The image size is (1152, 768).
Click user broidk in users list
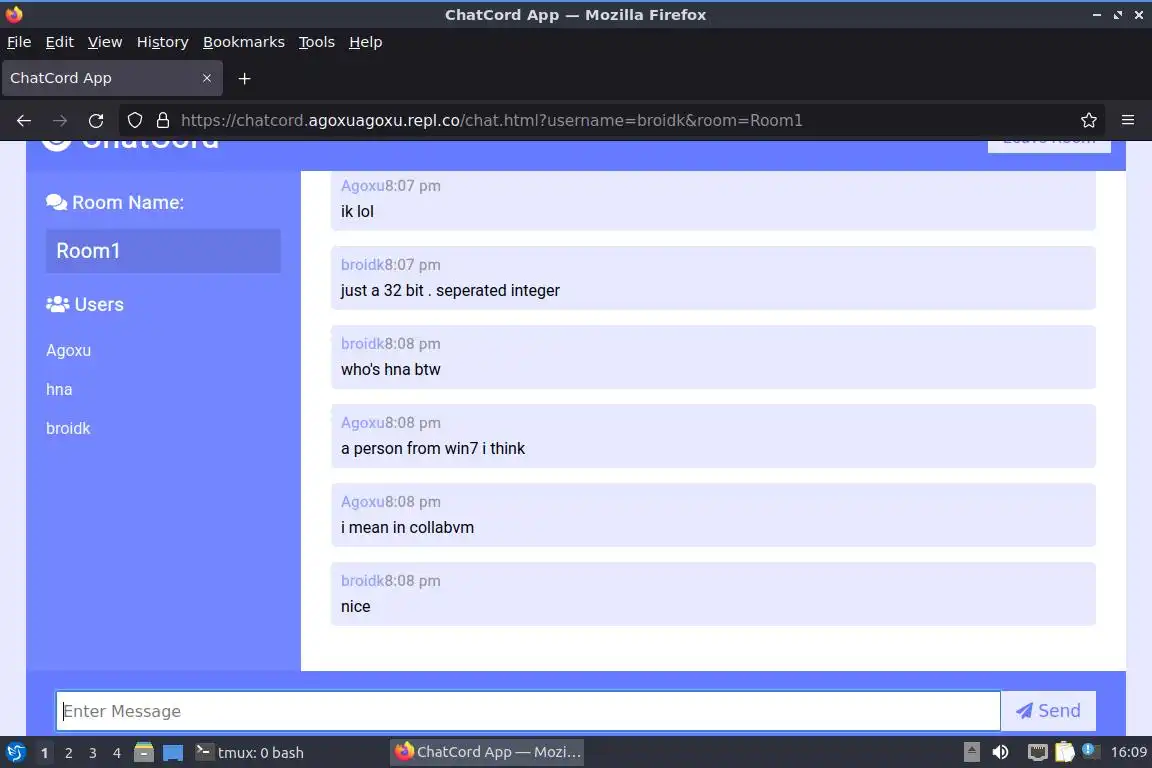pyautogui.click(x=68, y=428)
